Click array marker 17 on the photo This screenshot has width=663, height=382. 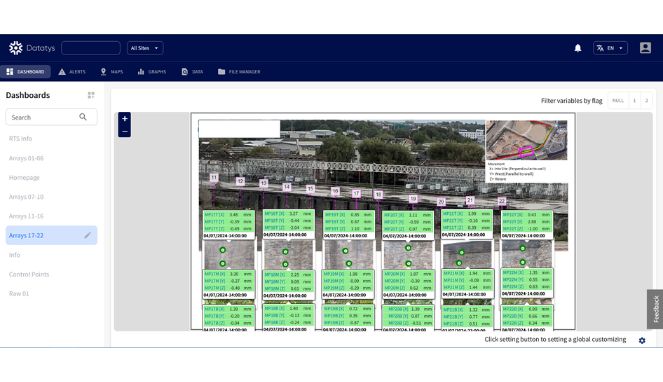pos(356,193)
